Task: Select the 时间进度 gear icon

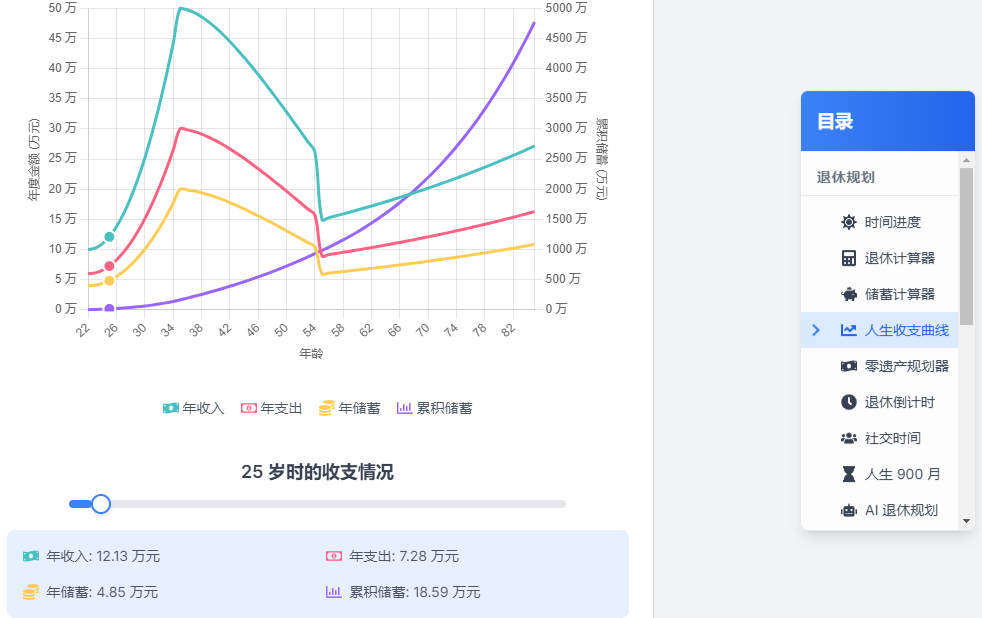Action: click(x=848, y=222)
